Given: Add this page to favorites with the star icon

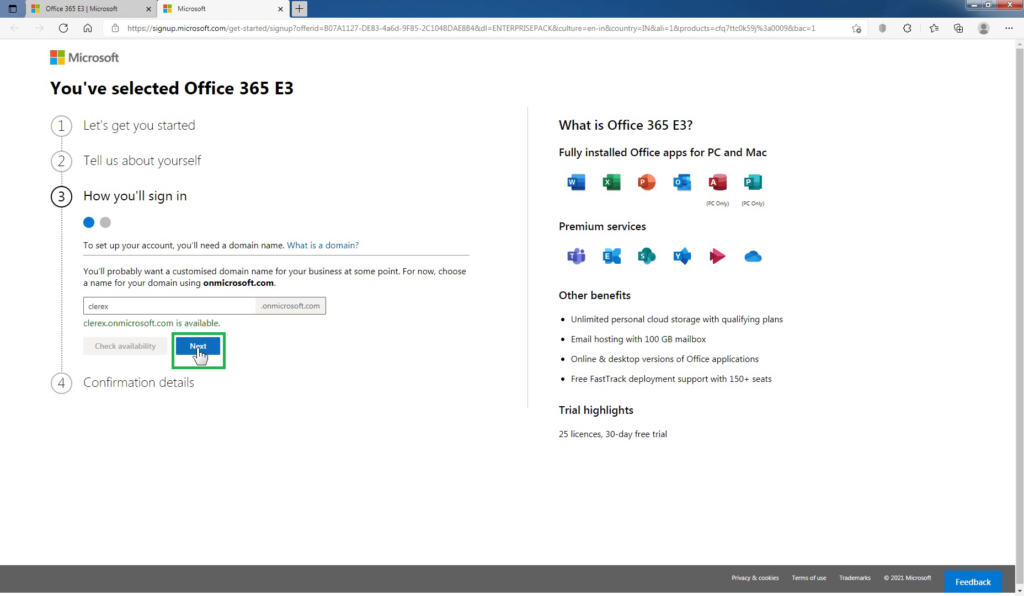Looking at the screenshot, I should [856, 28].
